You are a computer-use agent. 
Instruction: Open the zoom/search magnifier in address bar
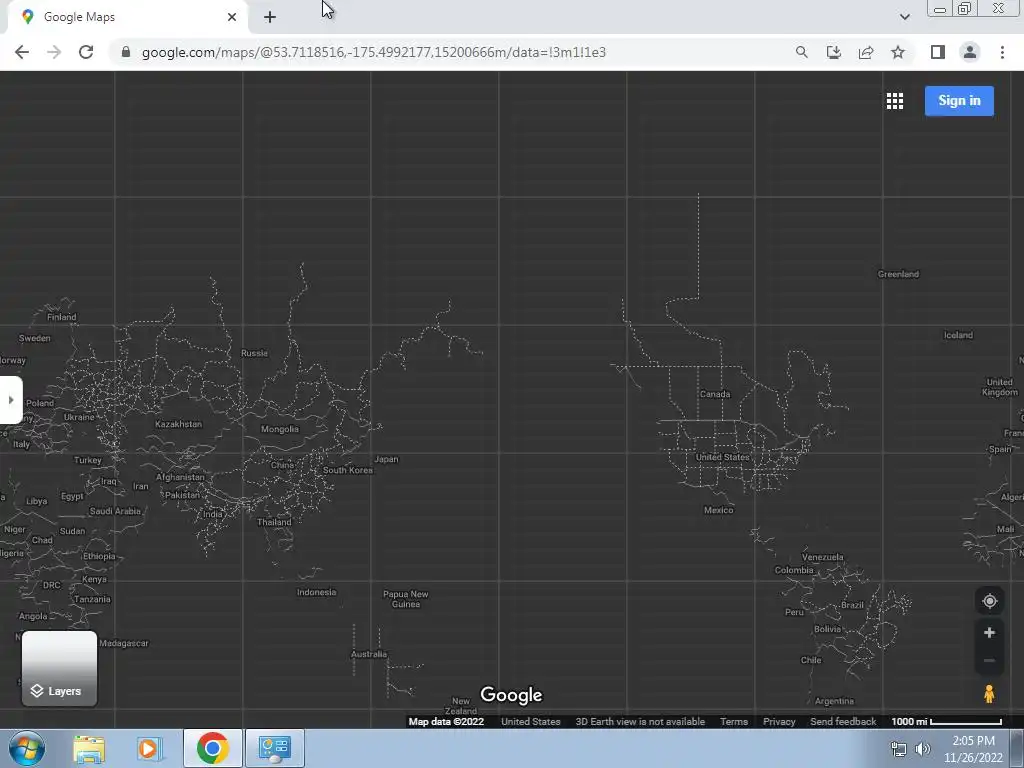tap(801, 52)
